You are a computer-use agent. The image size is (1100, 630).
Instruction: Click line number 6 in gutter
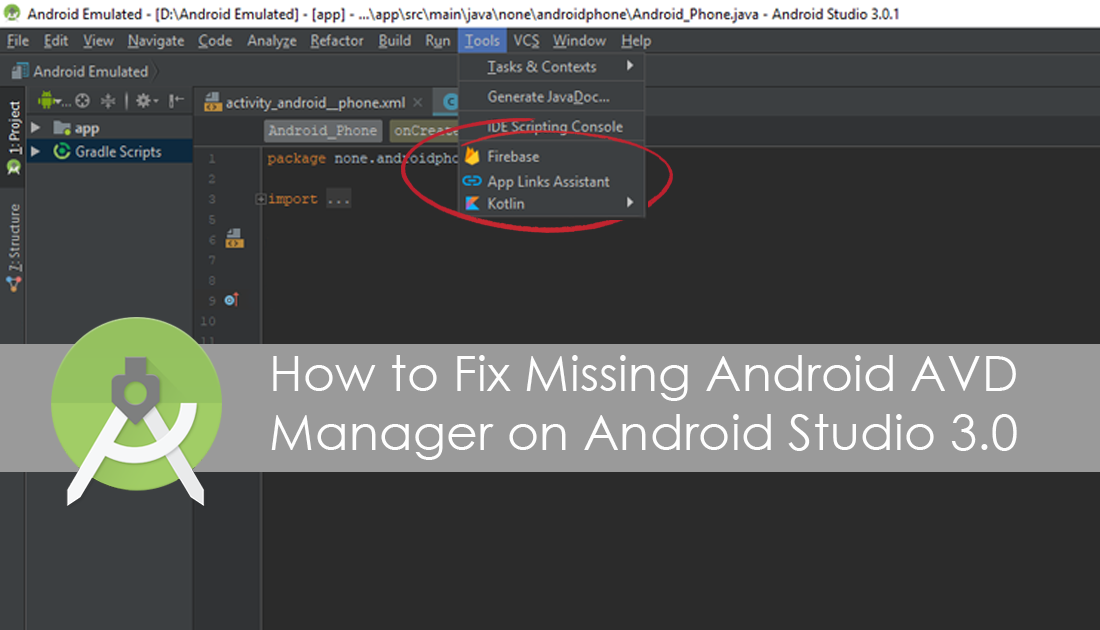pos(212,240)
